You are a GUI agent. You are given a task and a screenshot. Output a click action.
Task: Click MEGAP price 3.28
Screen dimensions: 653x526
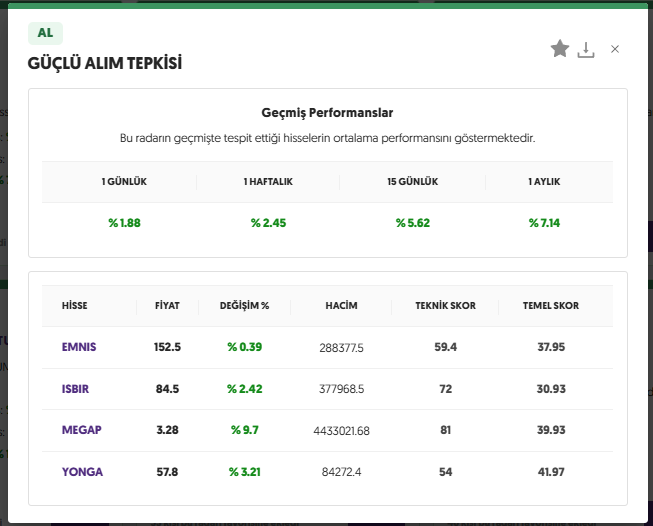pyautogui.click(x=167, y=430)
